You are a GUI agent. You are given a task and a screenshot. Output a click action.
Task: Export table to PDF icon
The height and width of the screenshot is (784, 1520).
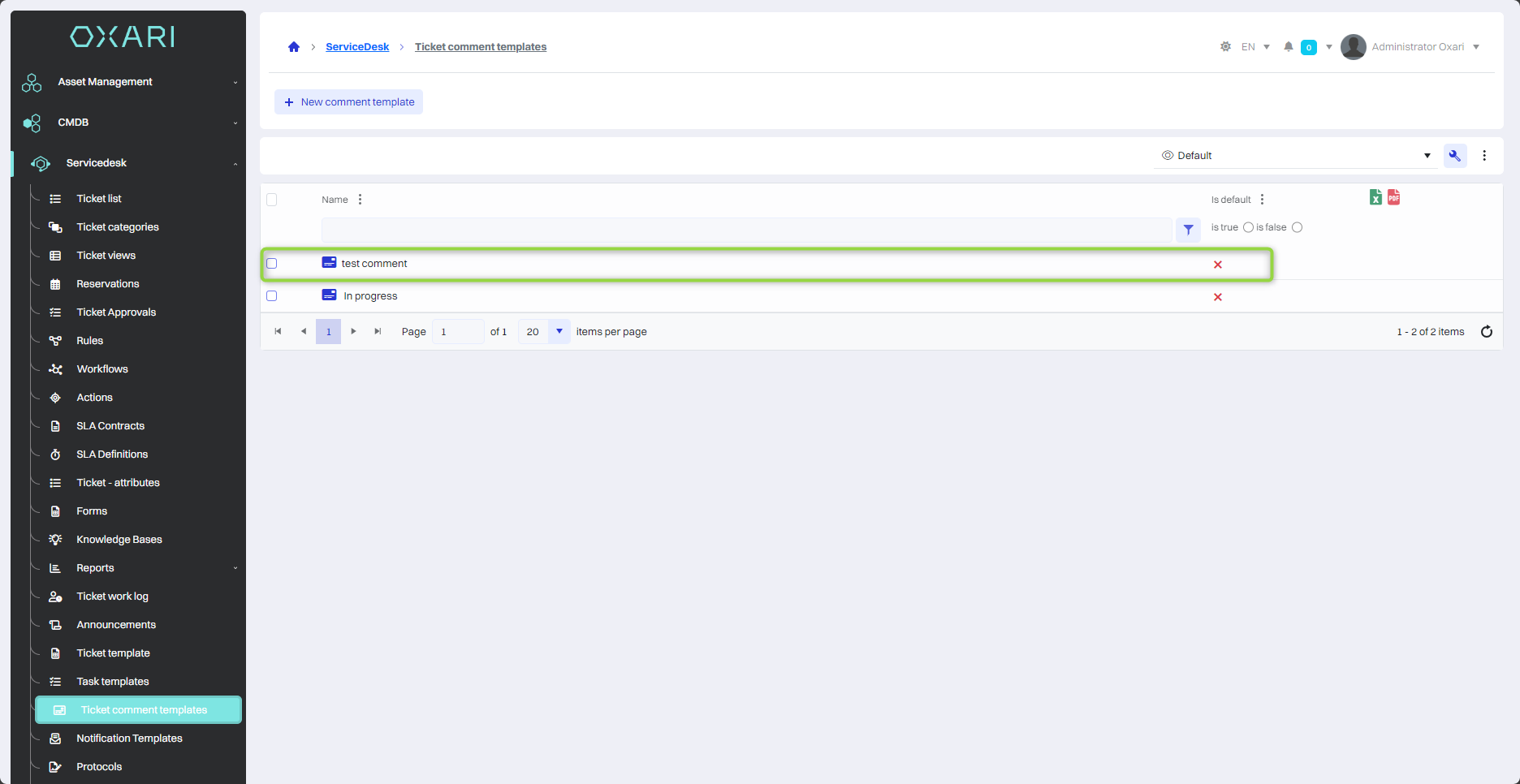(x=1393, y=197)
